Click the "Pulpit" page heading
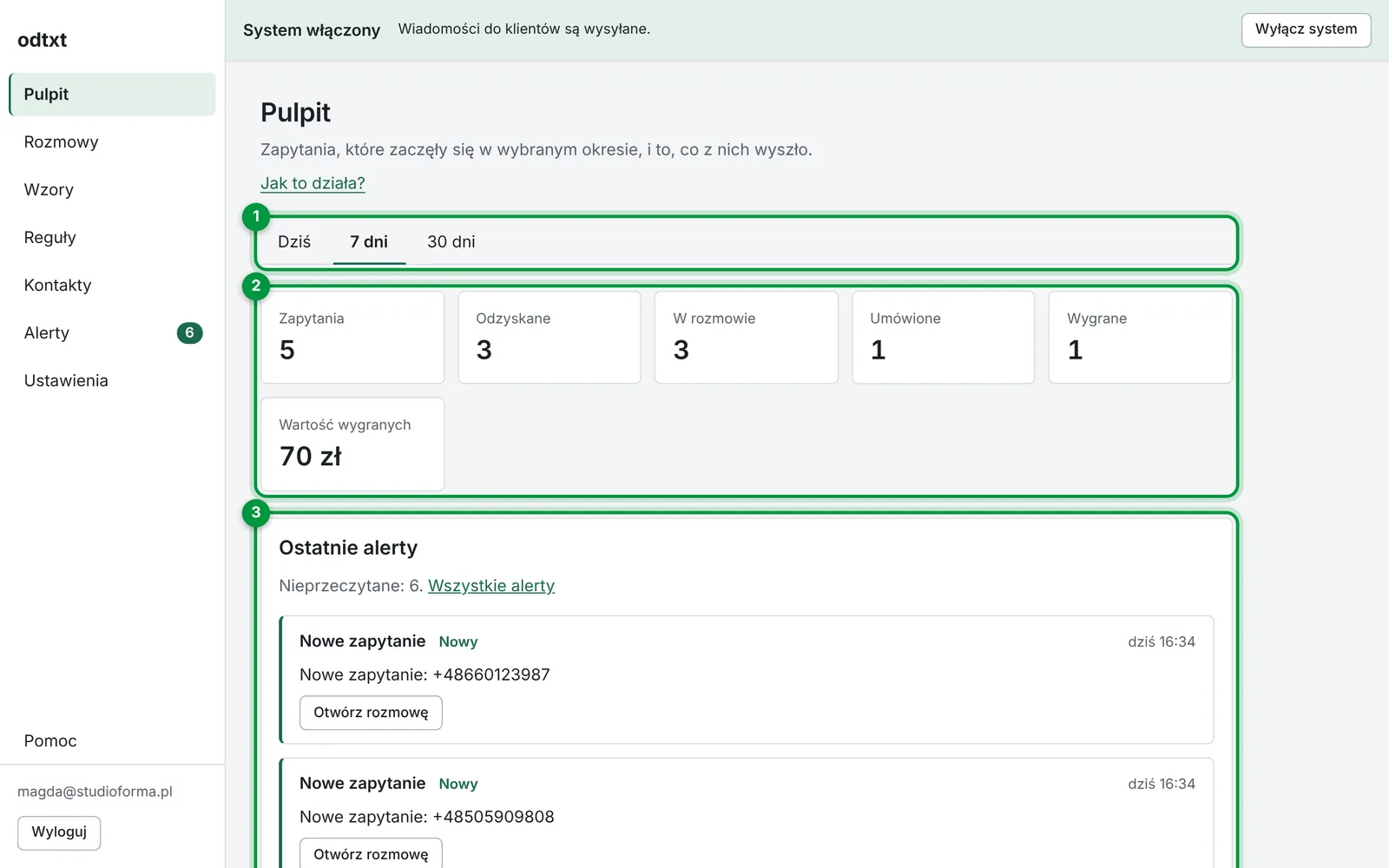Viewport: 1389px width, 868px height. (295, 113)
